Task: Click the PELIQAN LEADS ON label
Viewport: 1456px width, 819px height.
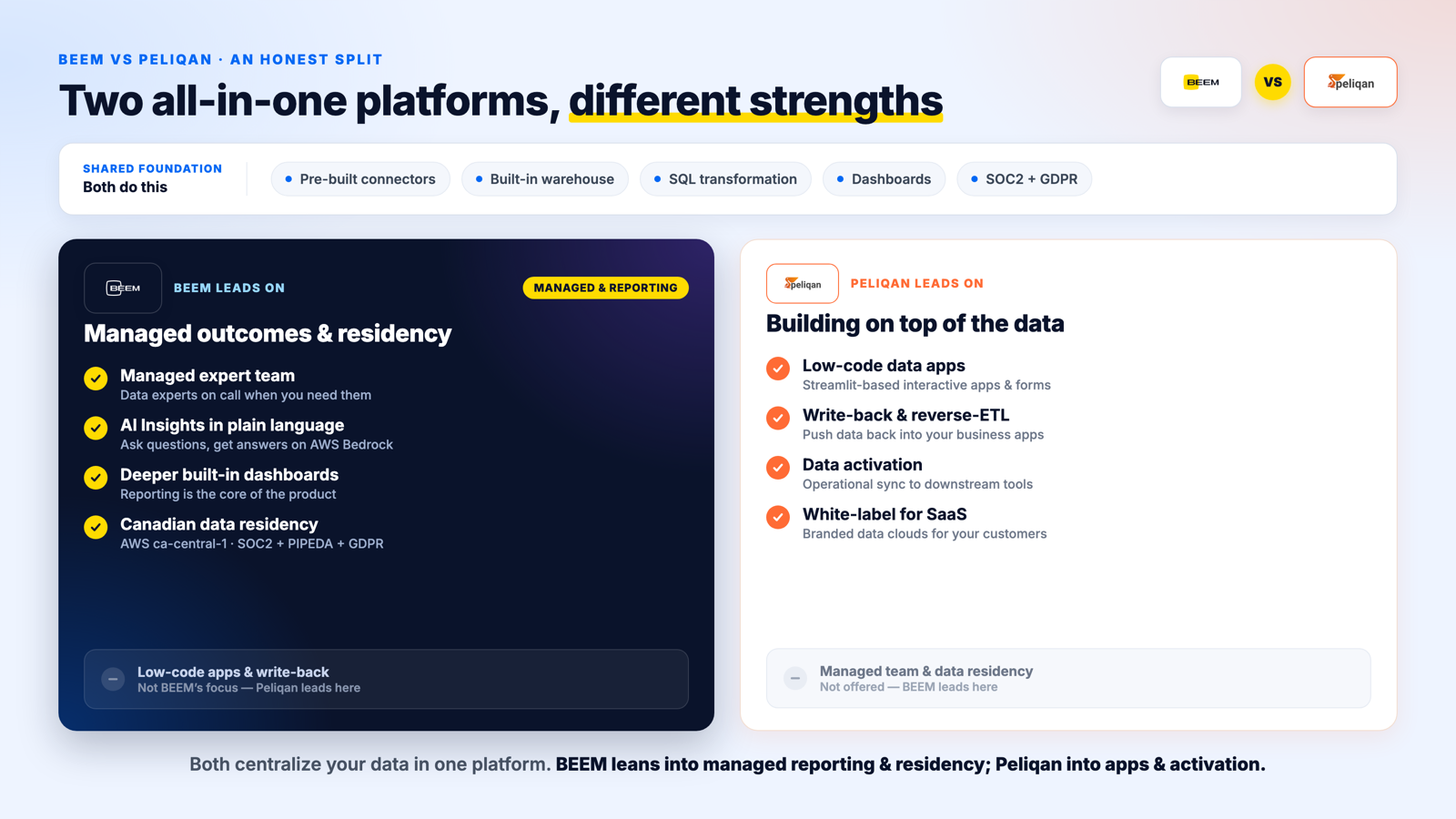Action: (x=916, y=283)
